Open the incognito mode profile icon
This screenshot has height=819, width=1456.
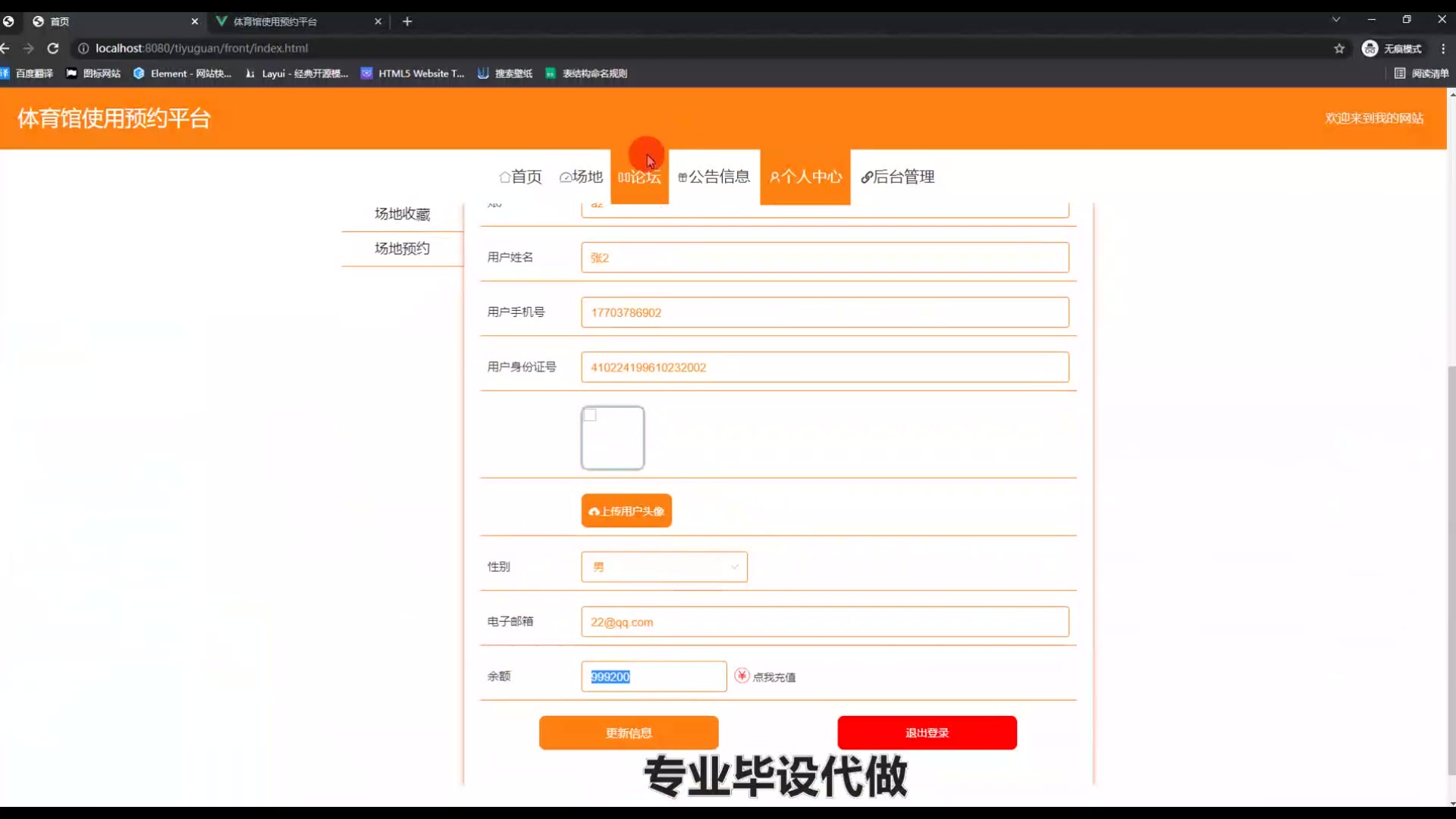[1370, 49]
